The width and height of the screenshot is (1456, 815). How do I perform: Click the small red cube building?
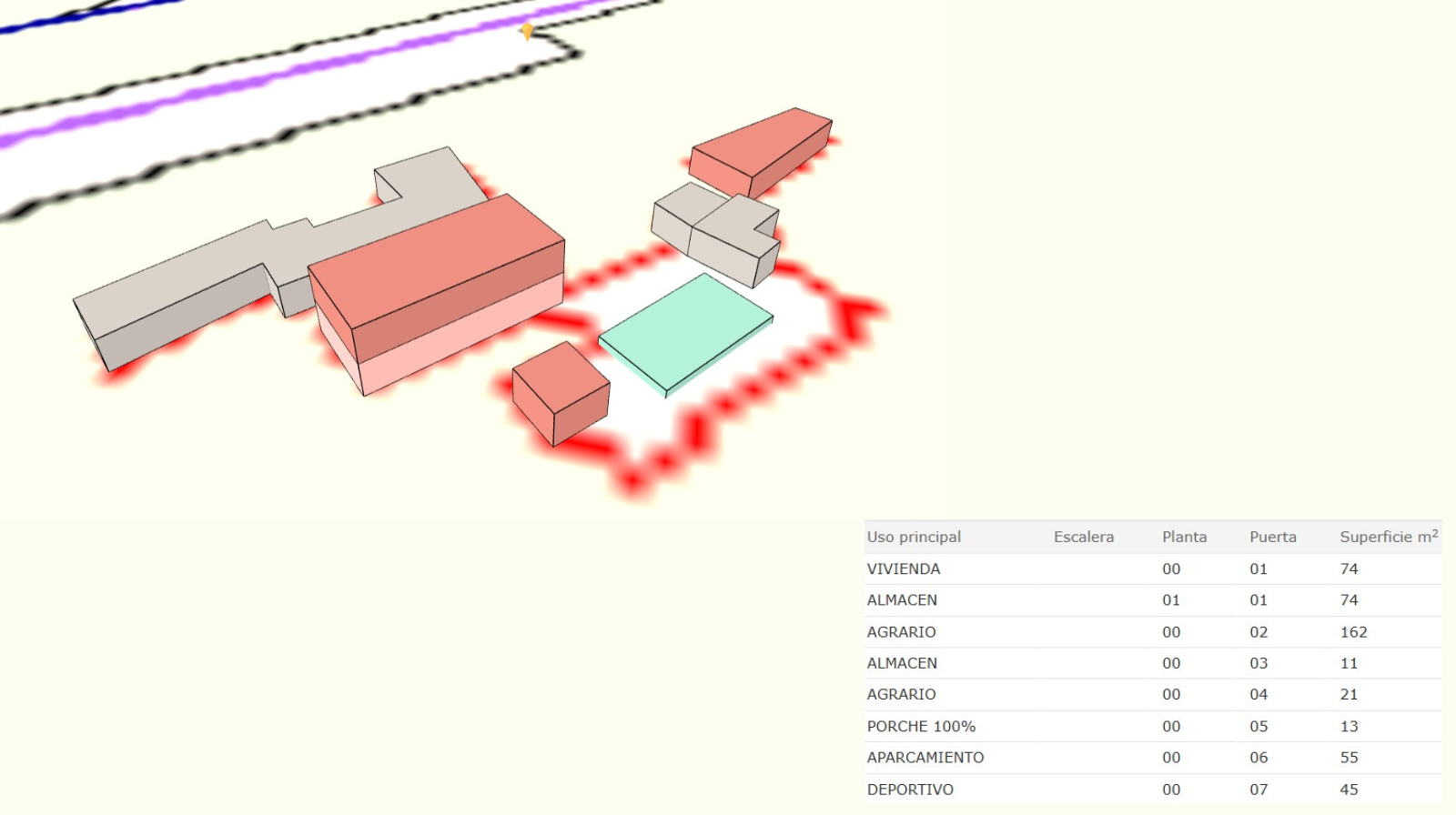(x=561, y=394)
